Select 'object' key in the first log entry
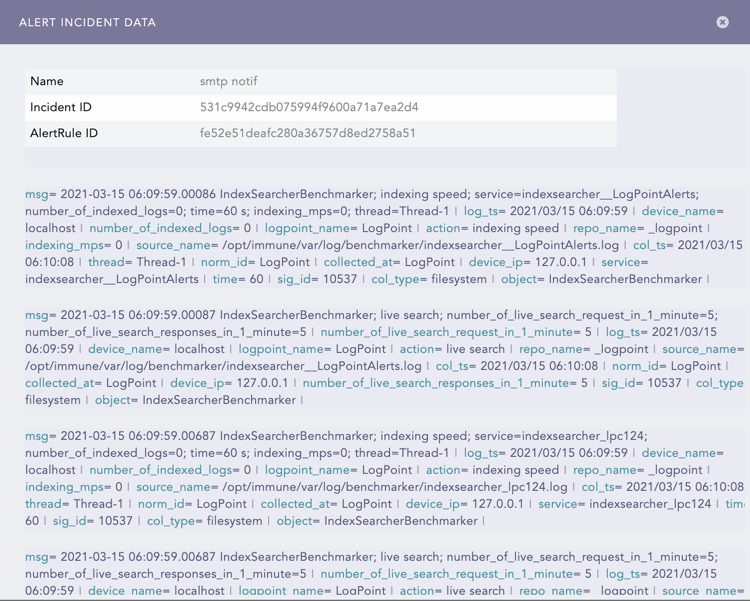 (x=521, y=280)
